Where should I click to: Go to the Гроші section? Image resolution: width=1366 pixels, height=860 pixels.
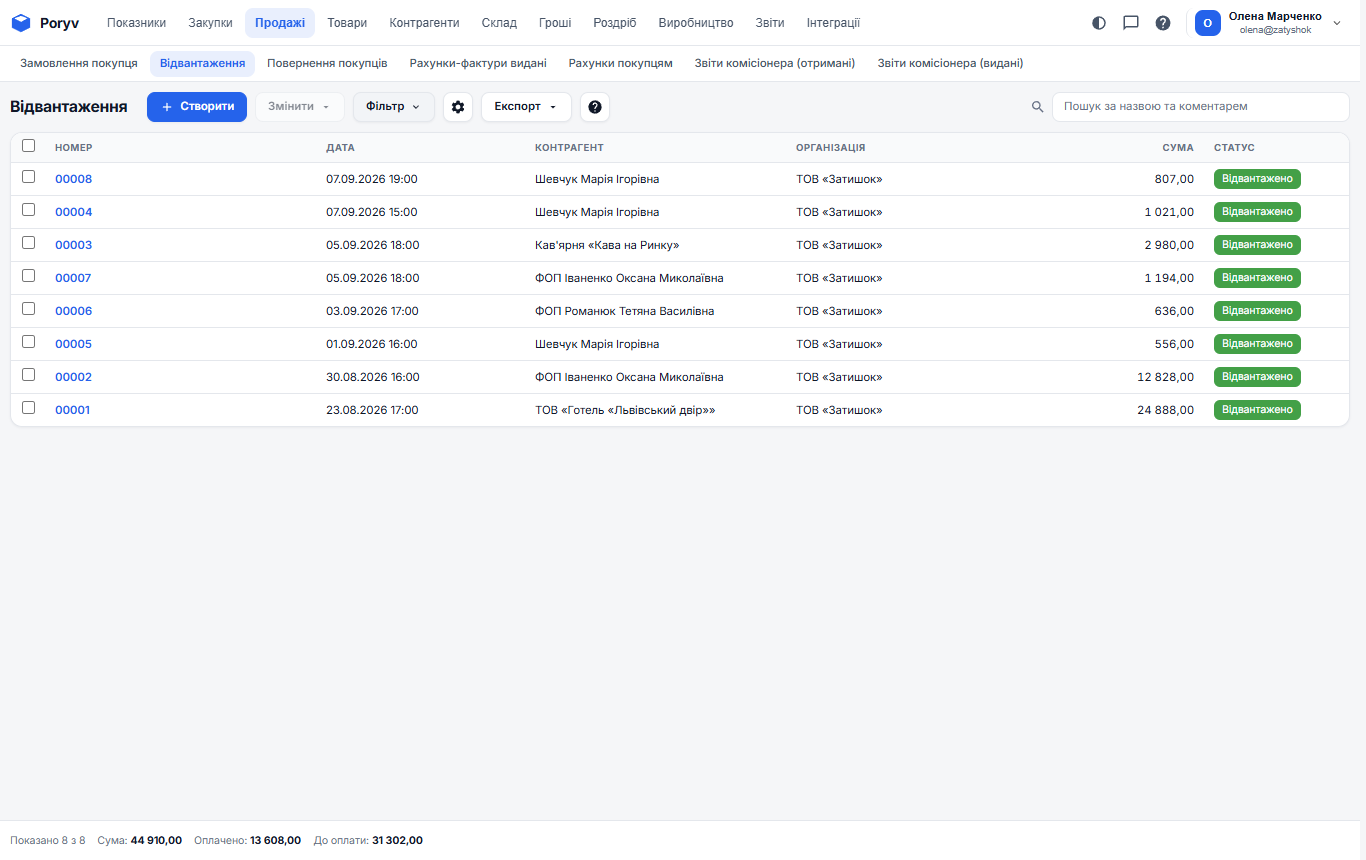pos(555,23)
